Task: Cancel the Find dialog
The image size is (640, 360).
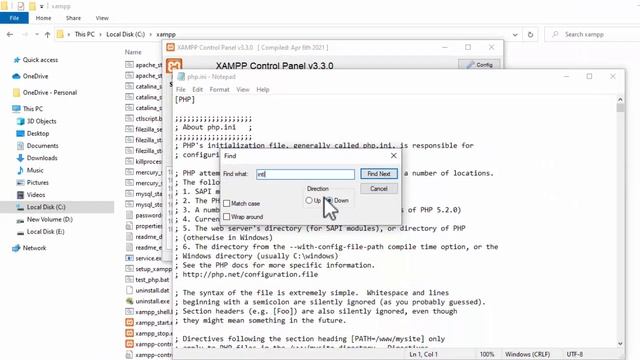Action: pos(379,189)
